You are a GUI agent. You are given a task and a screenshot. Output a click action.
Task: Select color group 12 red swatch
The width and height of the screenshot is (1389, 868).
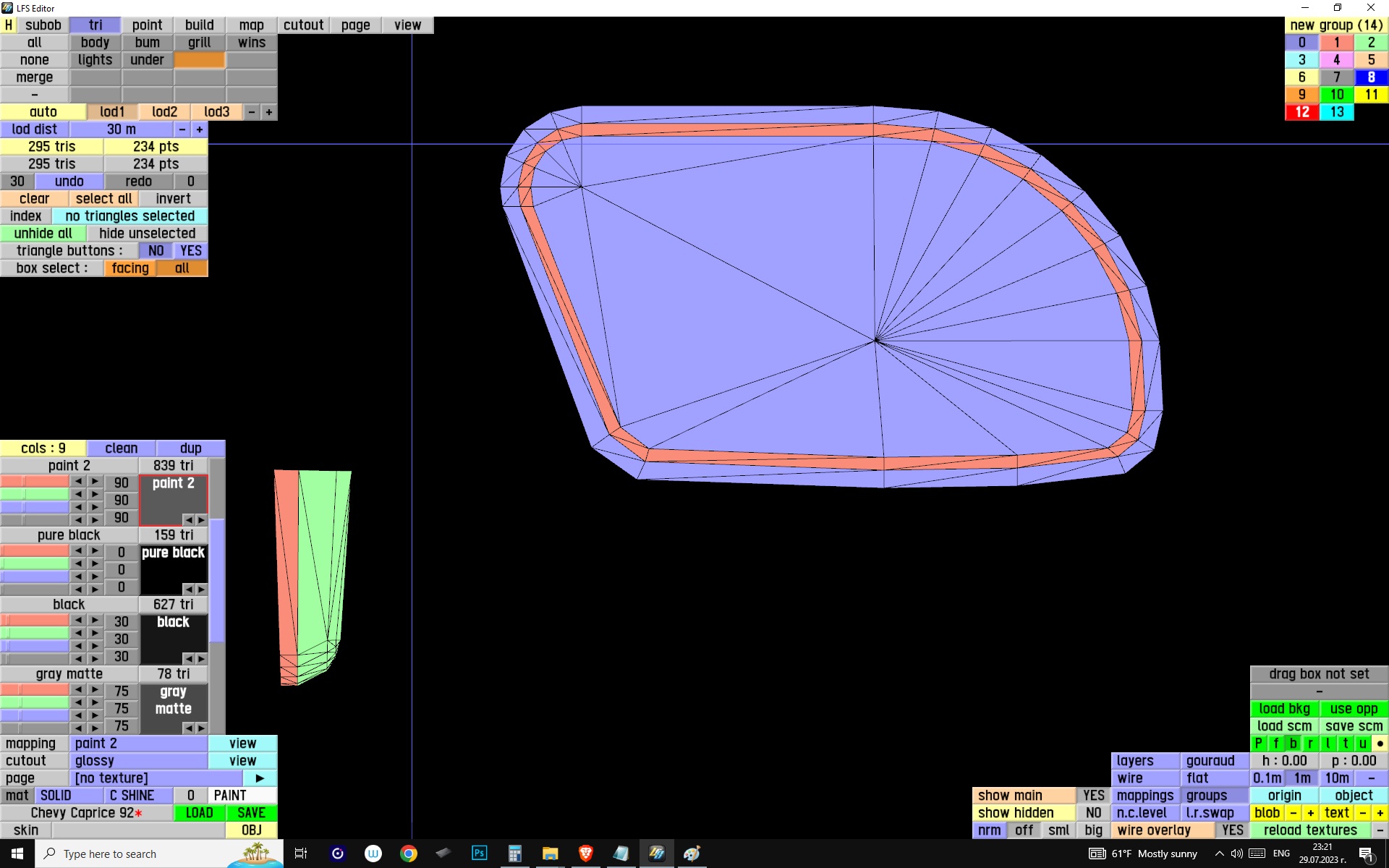coord(1301,112)
